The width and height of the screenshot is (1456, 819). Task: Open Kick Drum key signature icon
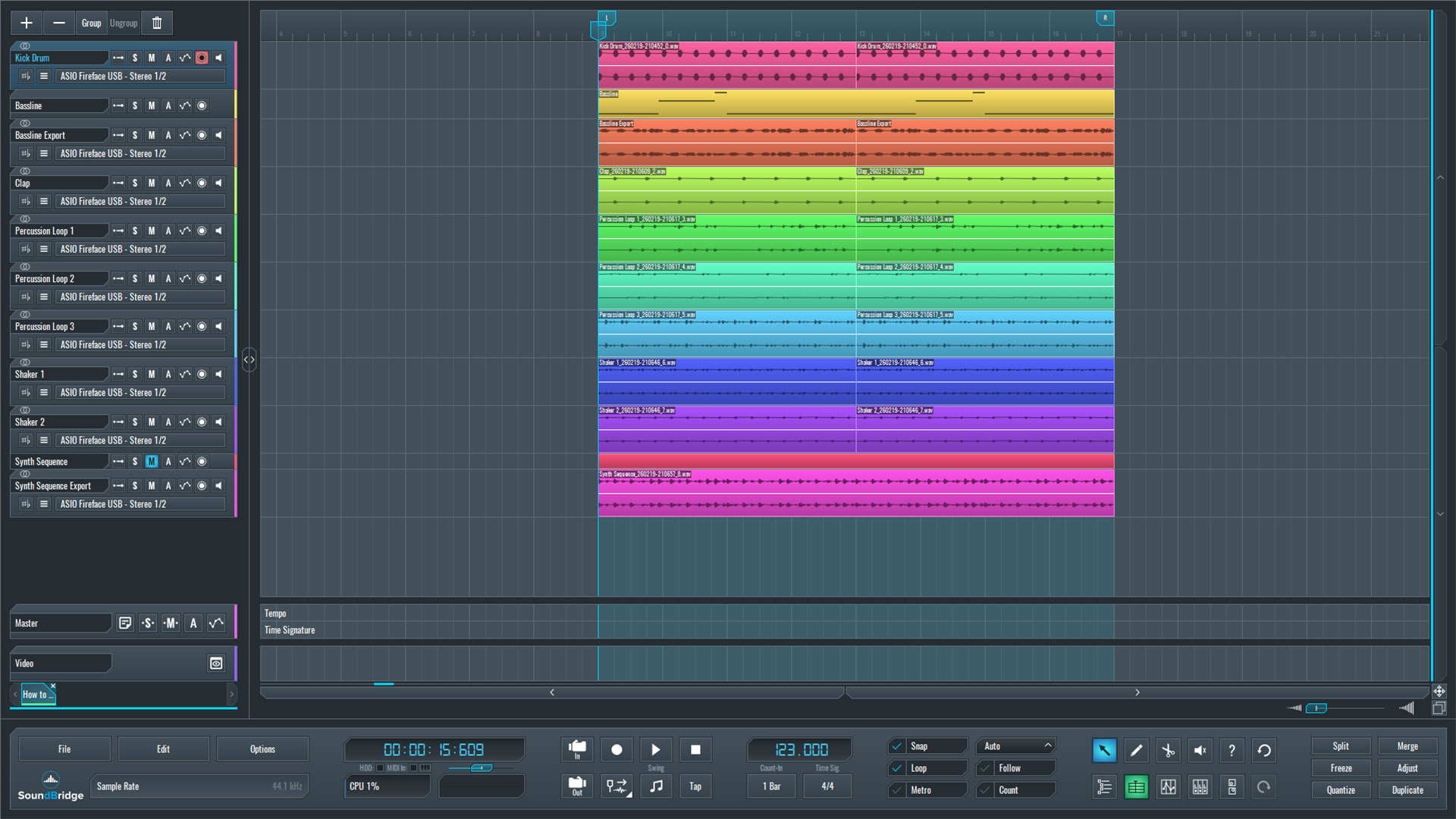pos(26,76)
